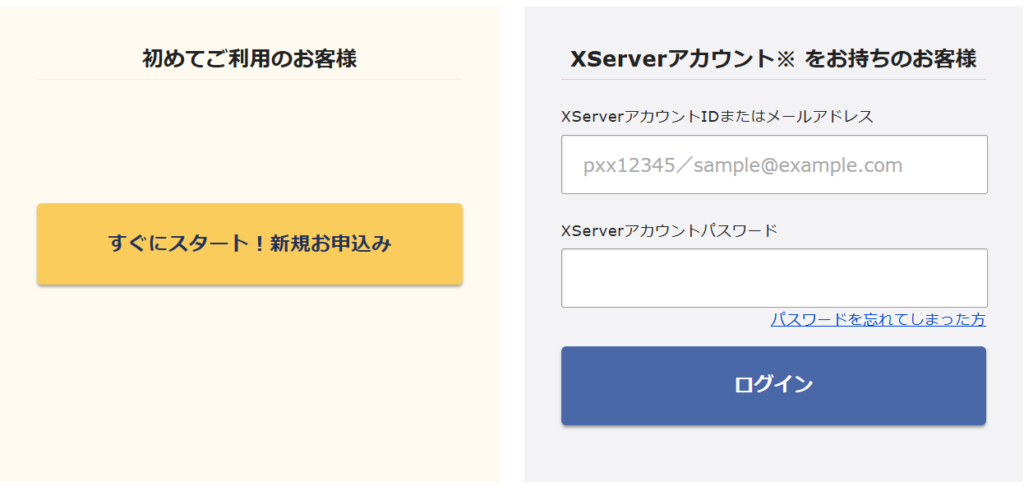Focus the XServerアカウントID or email input field
This screenshot has height=487, width=1024.
[774, 165]
